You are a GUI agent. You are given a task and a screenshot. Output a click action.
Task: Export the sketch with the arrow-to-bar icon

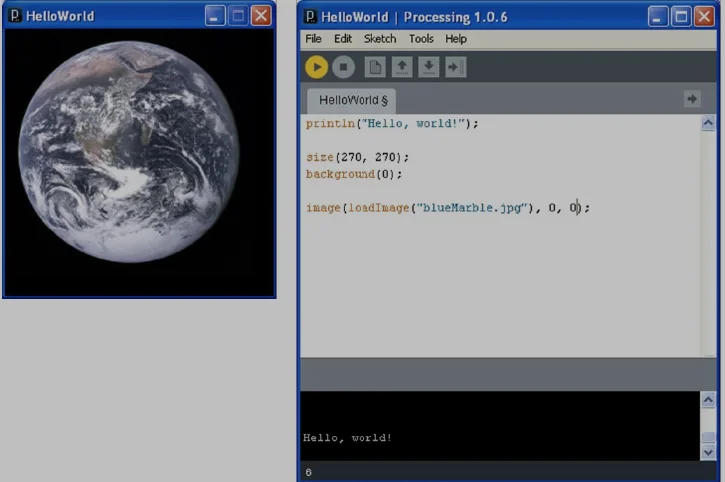455,67
